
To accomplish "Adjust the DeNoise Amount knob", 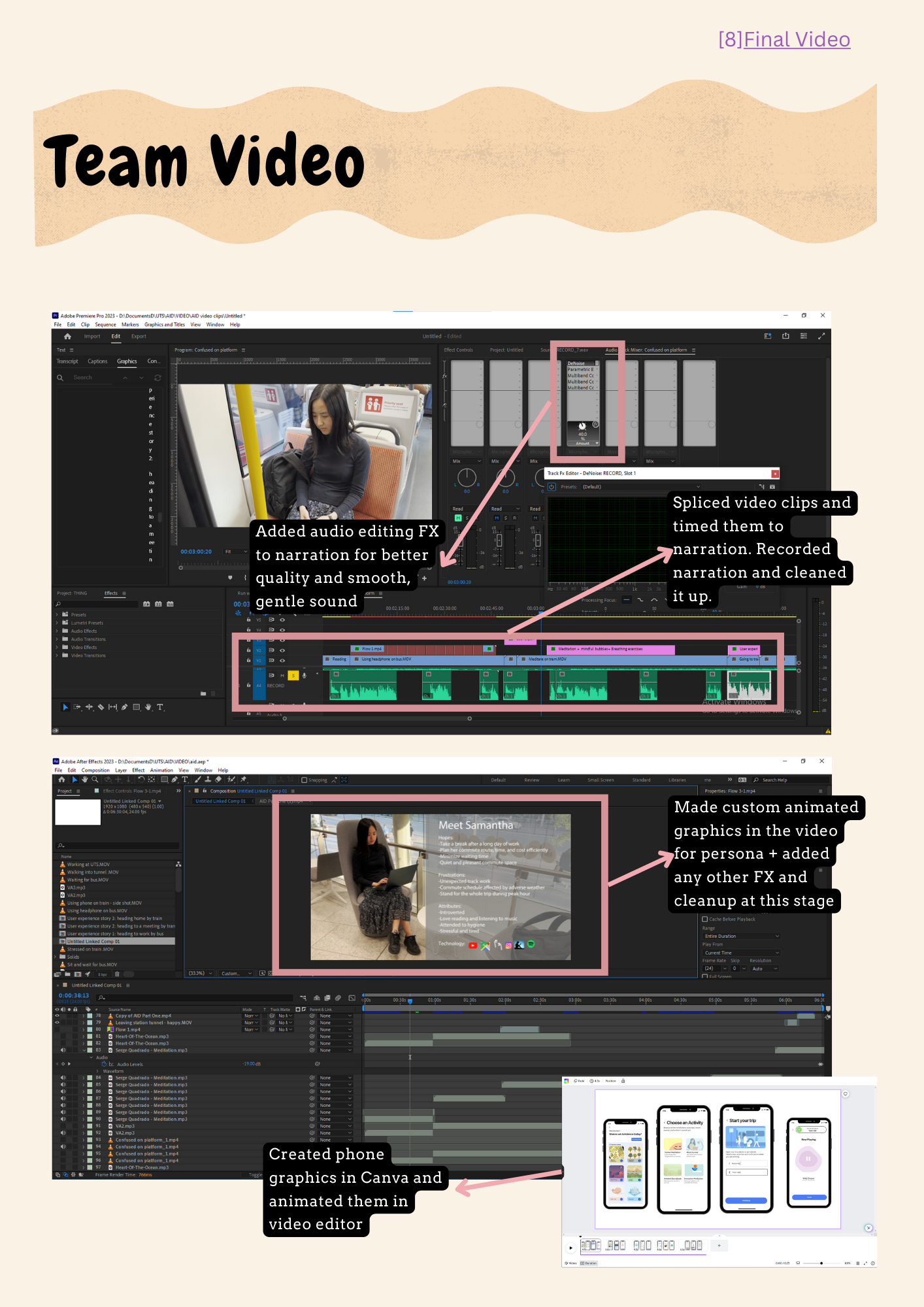I will tap(582, 426).
